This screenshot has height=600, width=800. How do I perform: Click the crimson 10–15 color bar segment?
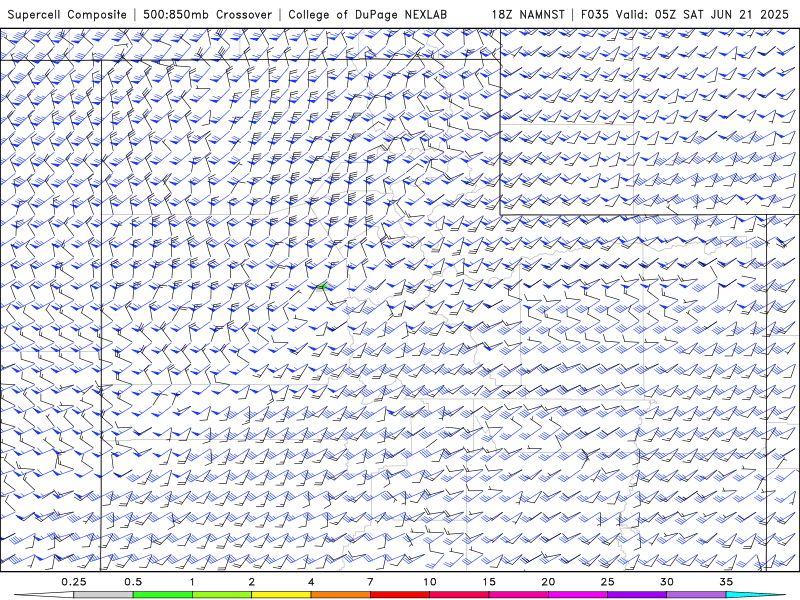pyautogui.click(x=459, y=595)
